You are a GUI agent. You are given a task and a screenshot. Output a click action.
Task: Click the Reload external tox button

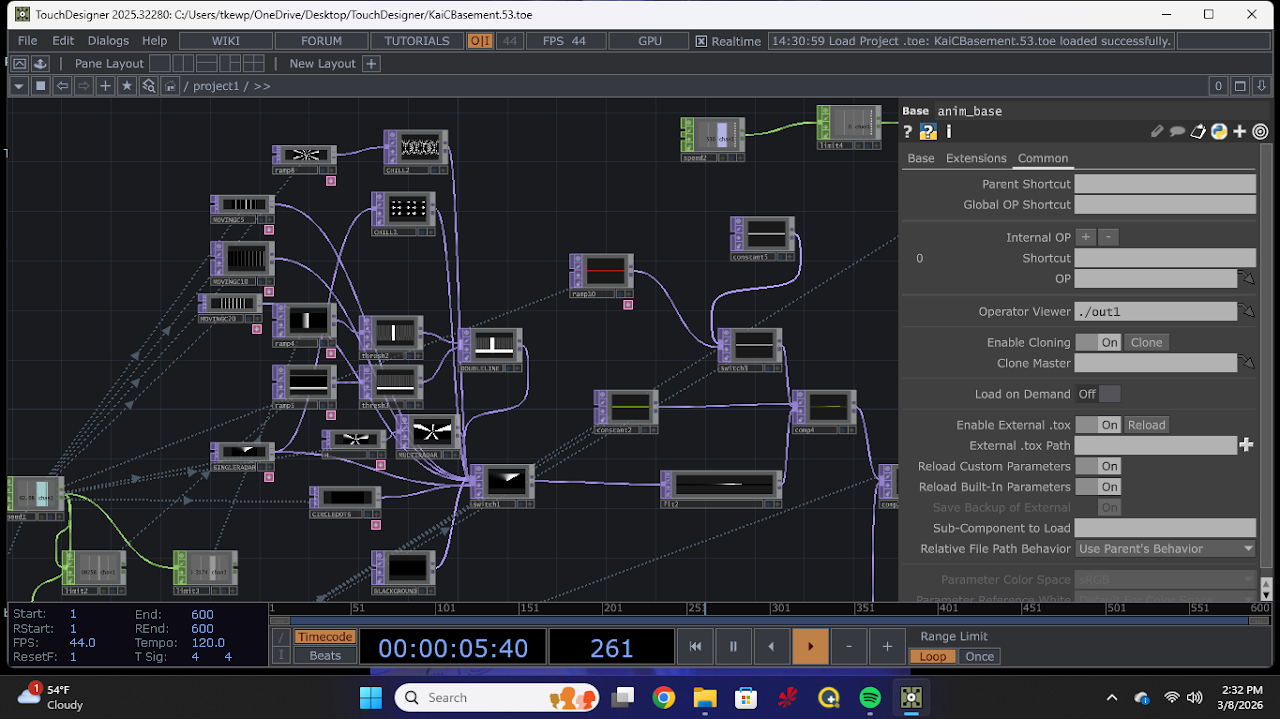click(1146, 425)
